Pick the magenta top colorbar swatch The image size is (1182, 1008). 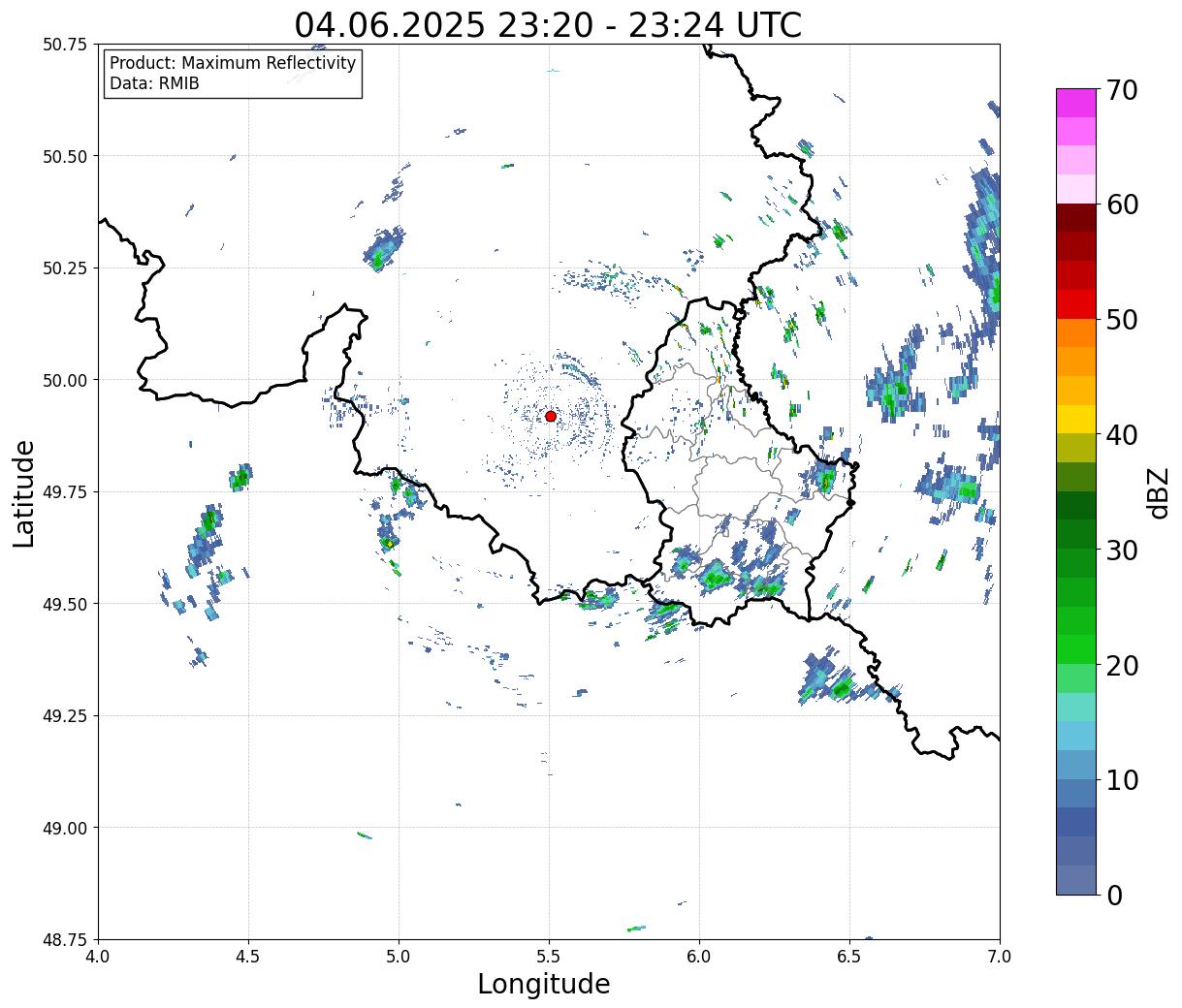click(1076, 103)
